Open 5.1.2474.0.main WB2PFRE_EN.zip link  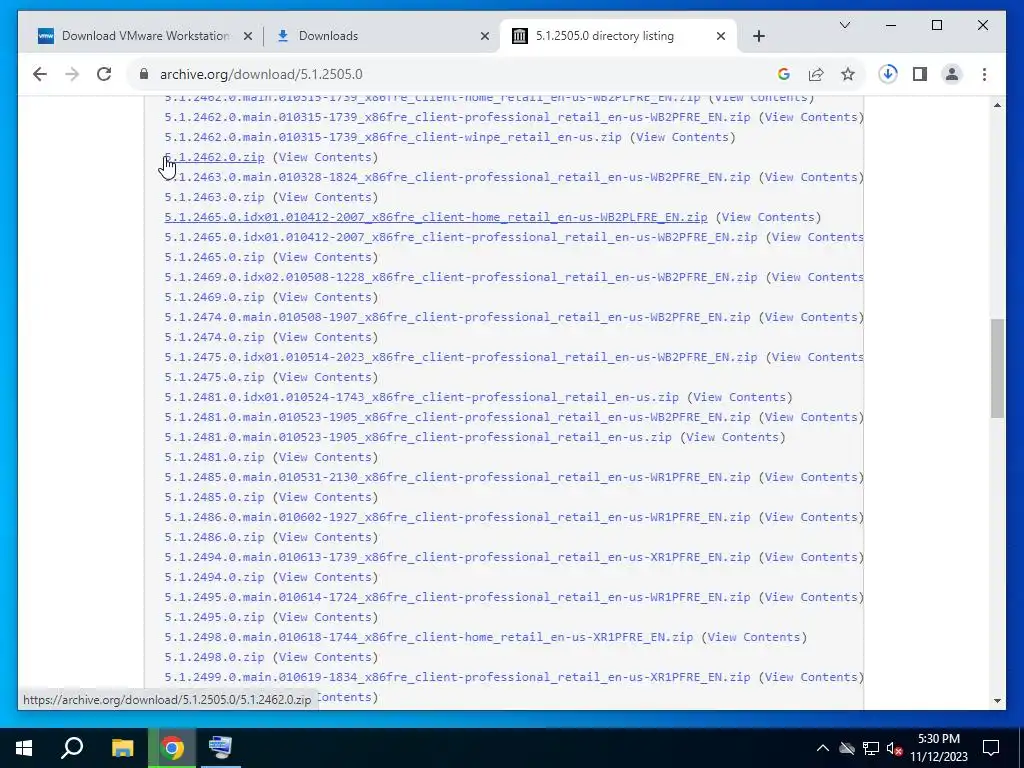(x=457, y=317)
